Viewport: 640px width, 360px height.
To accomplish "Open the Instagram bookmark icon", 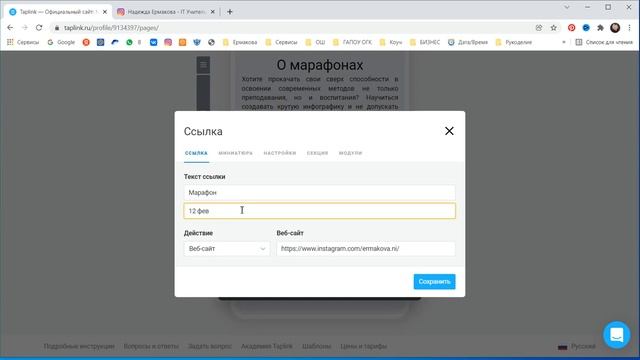I will pos(168,42).
